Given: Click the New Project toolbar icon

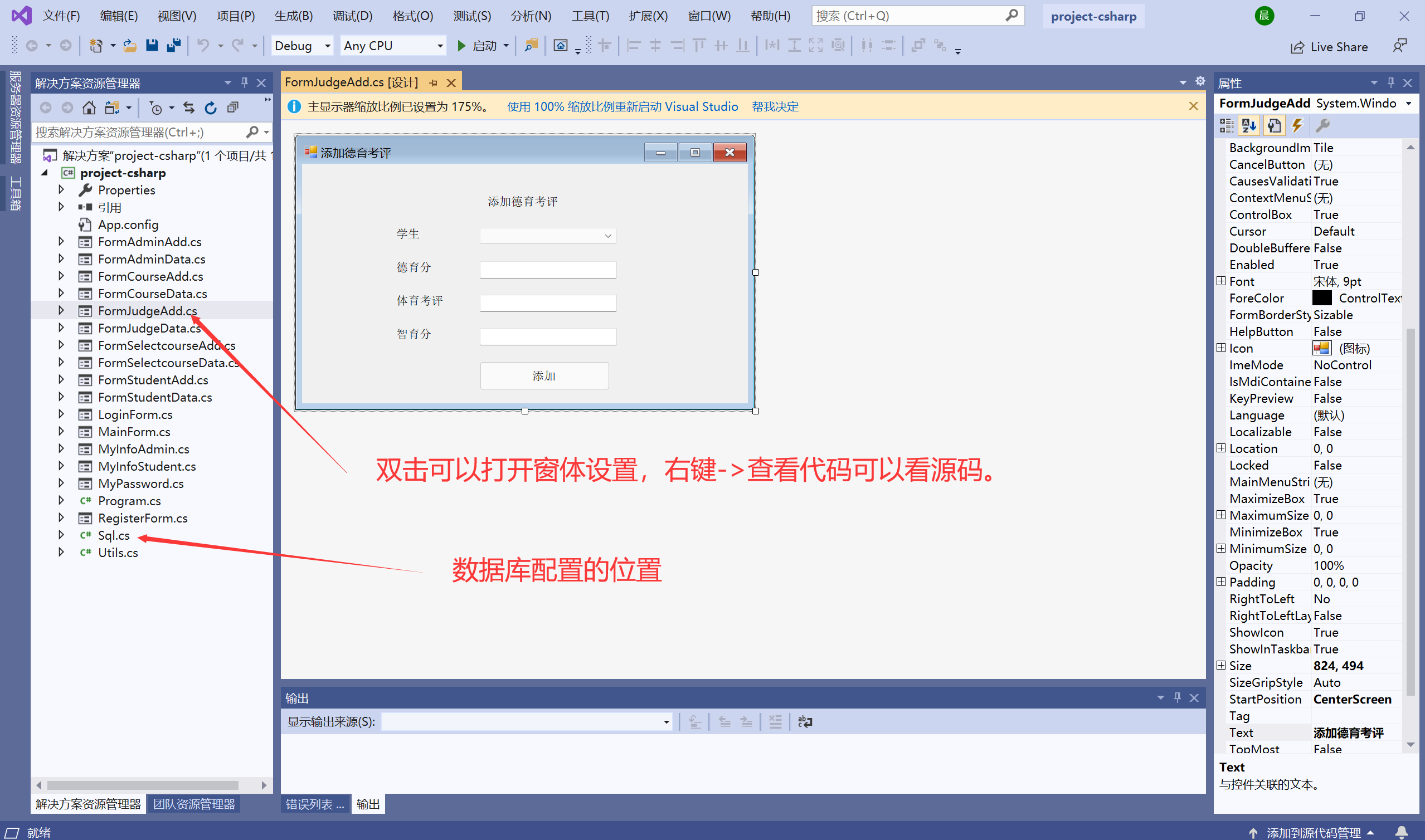Looking at the screenshot, I should pyautogui.click(x=96, y=45).
